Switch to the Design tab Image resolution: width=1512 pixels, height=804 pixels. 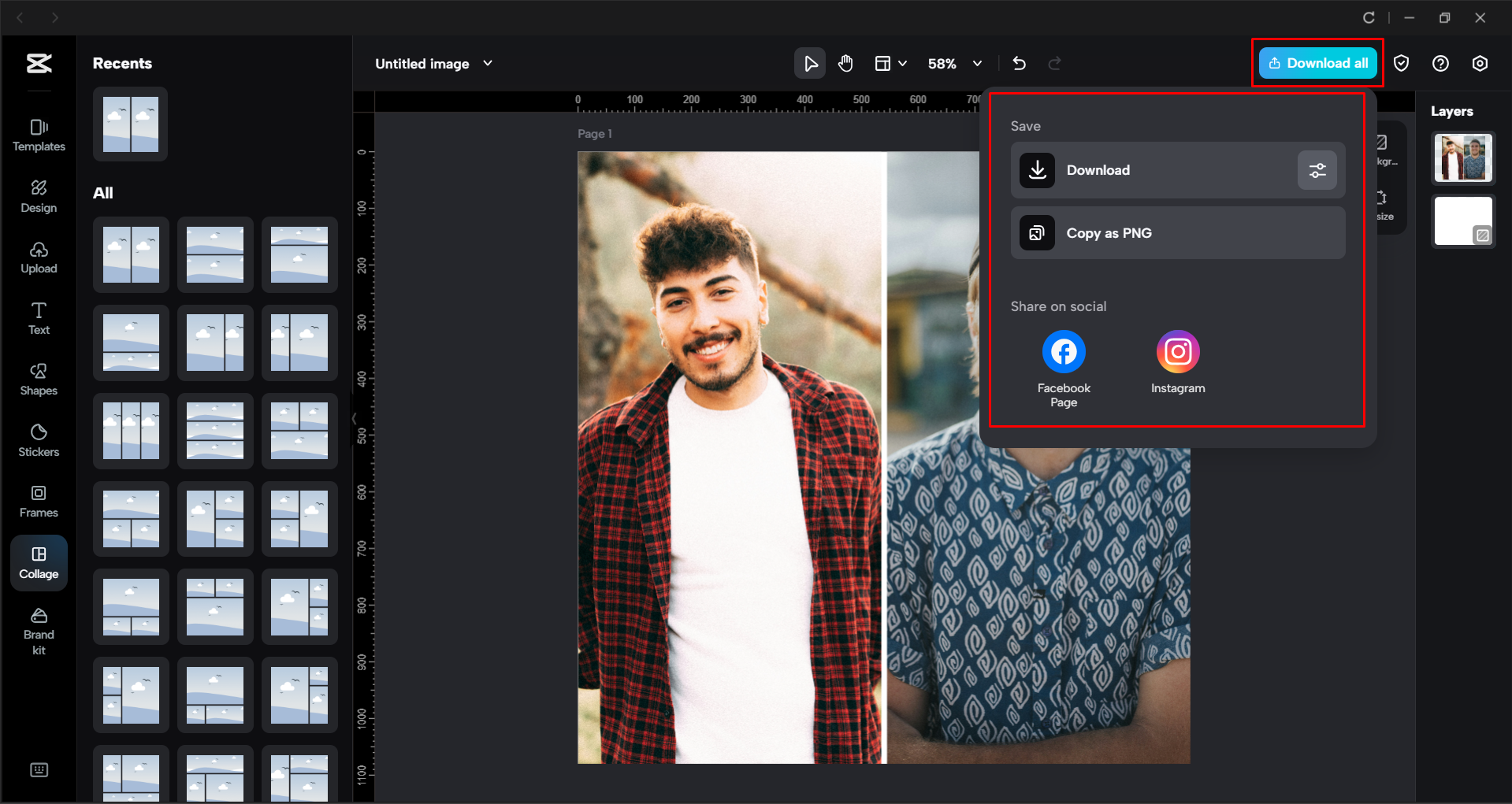39,196
